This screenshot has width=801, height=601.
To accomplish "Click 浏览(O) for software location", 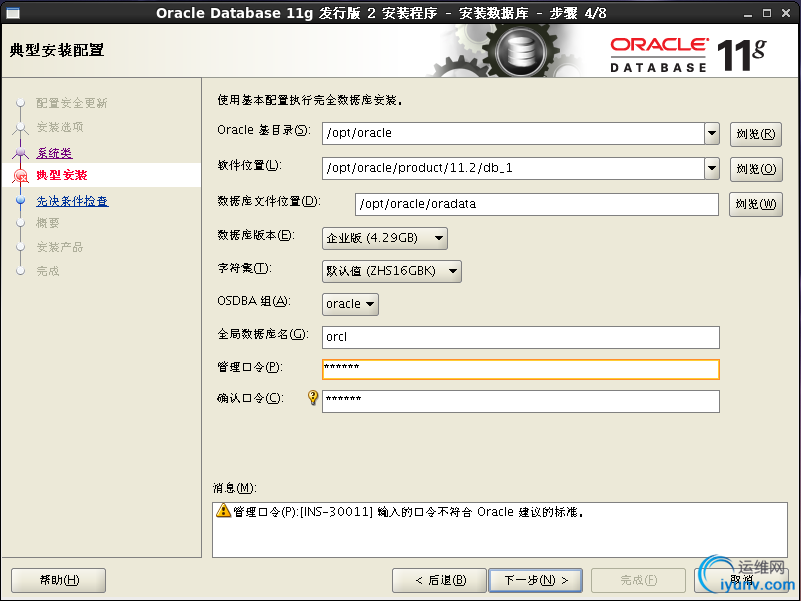I will tap(756, 169).
